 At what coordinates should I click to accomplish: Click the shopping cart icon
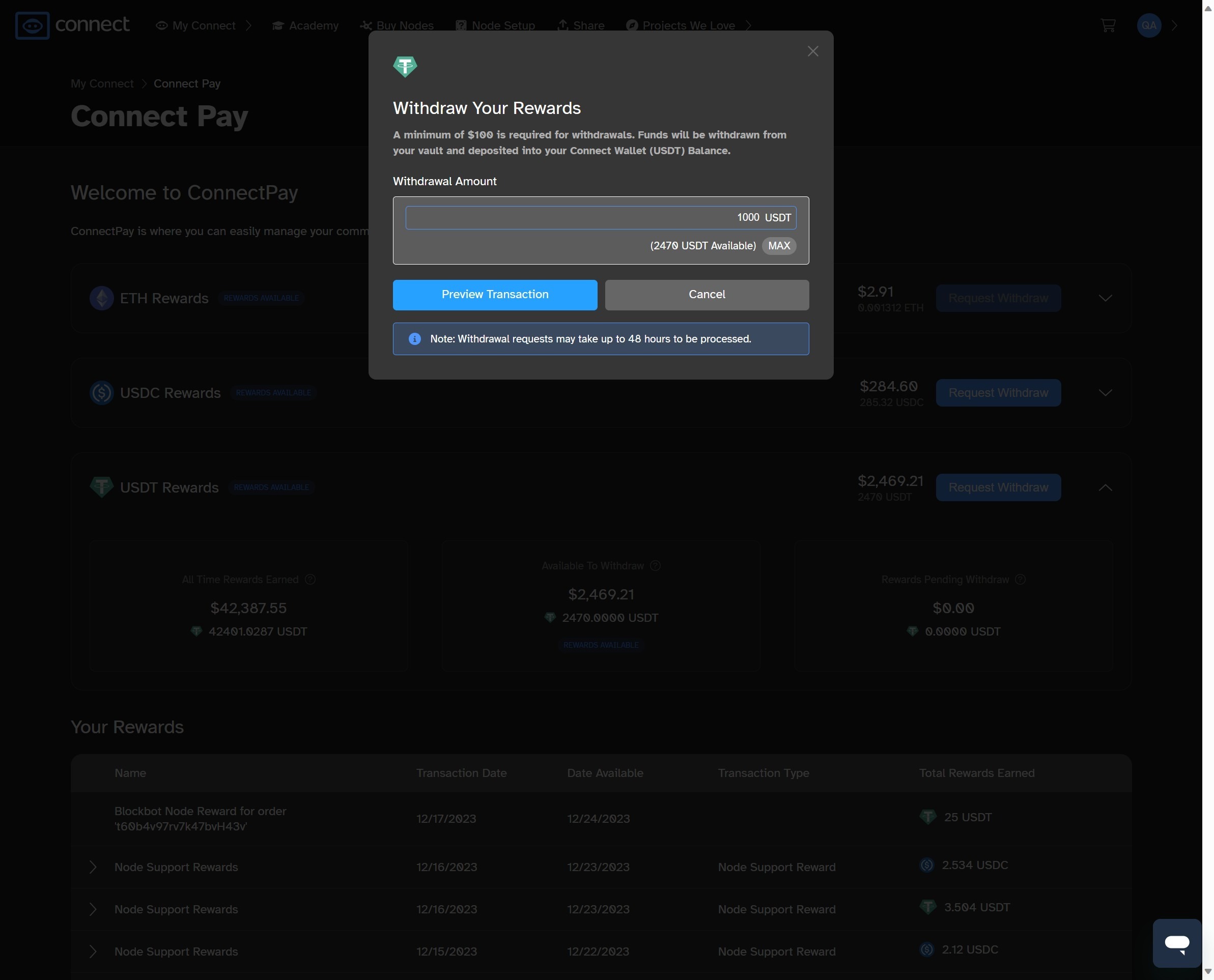(x=1108, y=25)
